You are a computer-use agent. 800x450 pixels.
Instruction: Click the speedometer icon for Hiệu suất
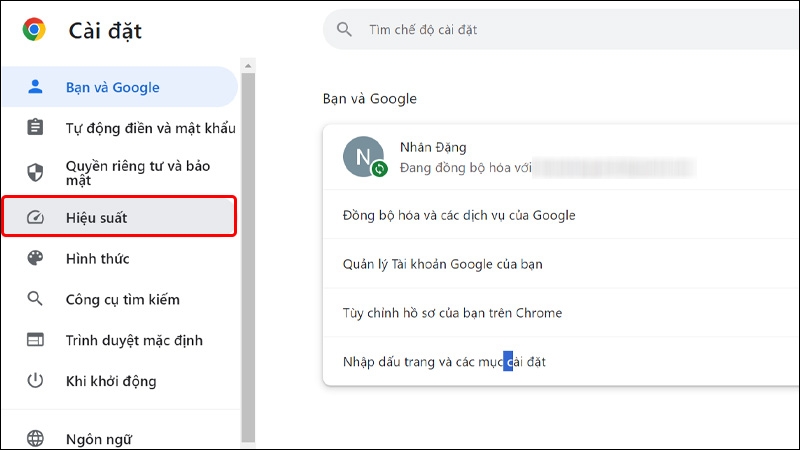click(x=35, y=218)
